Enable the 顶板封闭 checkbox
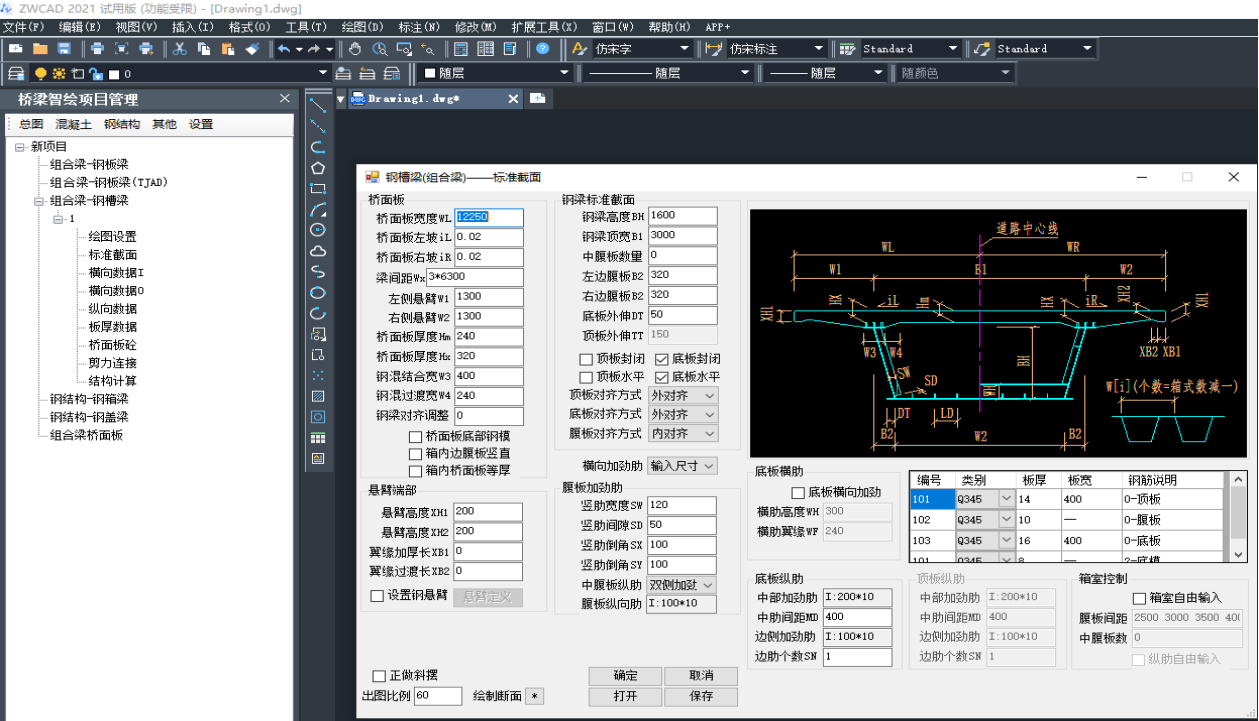This screenshot has width=1259, height=721. coord(587,359)
